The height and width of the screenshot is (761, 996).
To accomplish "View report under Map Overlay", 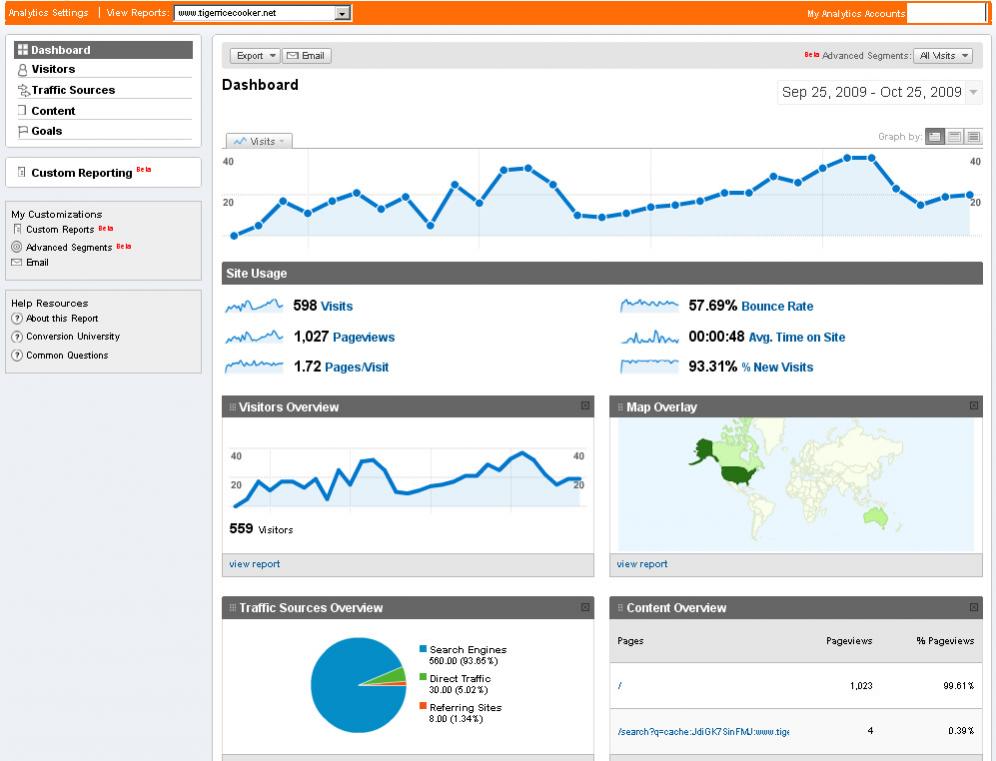I will coord(642,564).
